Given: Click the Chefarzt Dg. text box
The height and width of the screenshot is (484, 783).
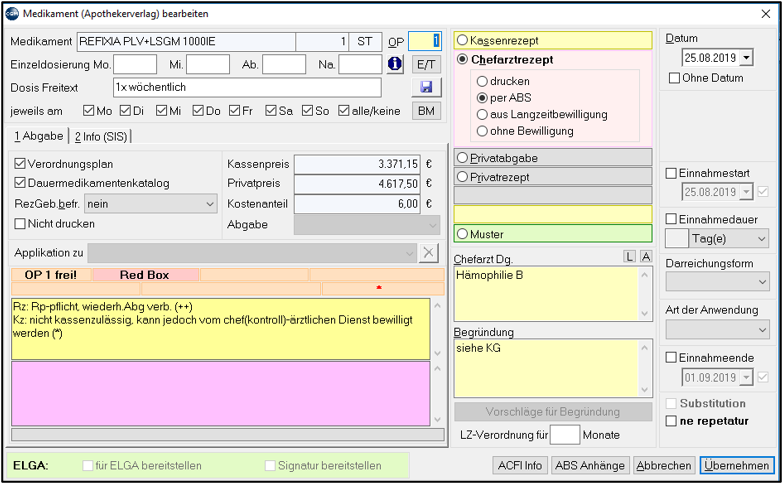Looking at the screenshot, I should pos(553,294).
